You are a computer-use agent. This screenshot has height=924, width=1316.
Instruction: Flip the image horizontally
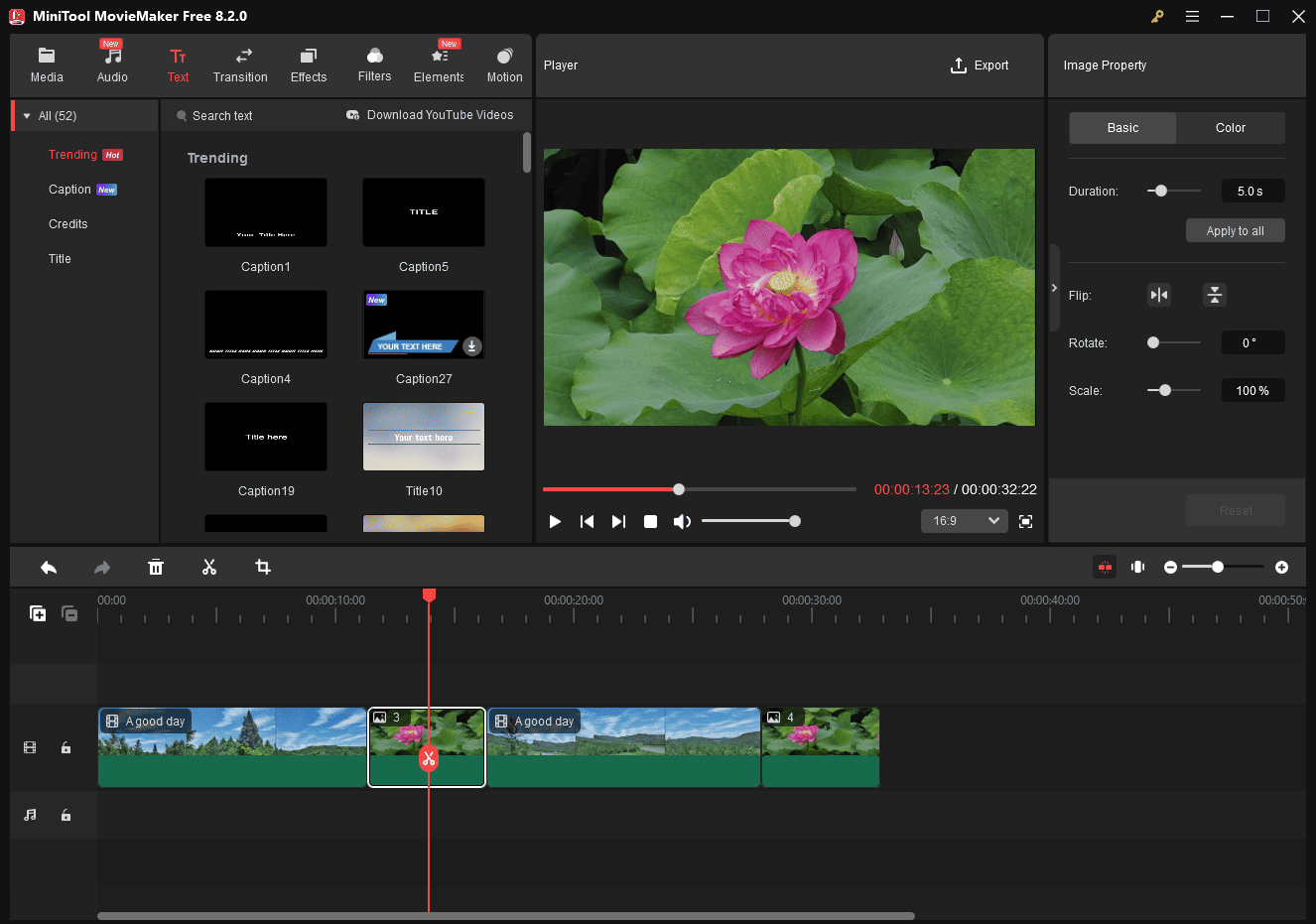coord(1159,295)
